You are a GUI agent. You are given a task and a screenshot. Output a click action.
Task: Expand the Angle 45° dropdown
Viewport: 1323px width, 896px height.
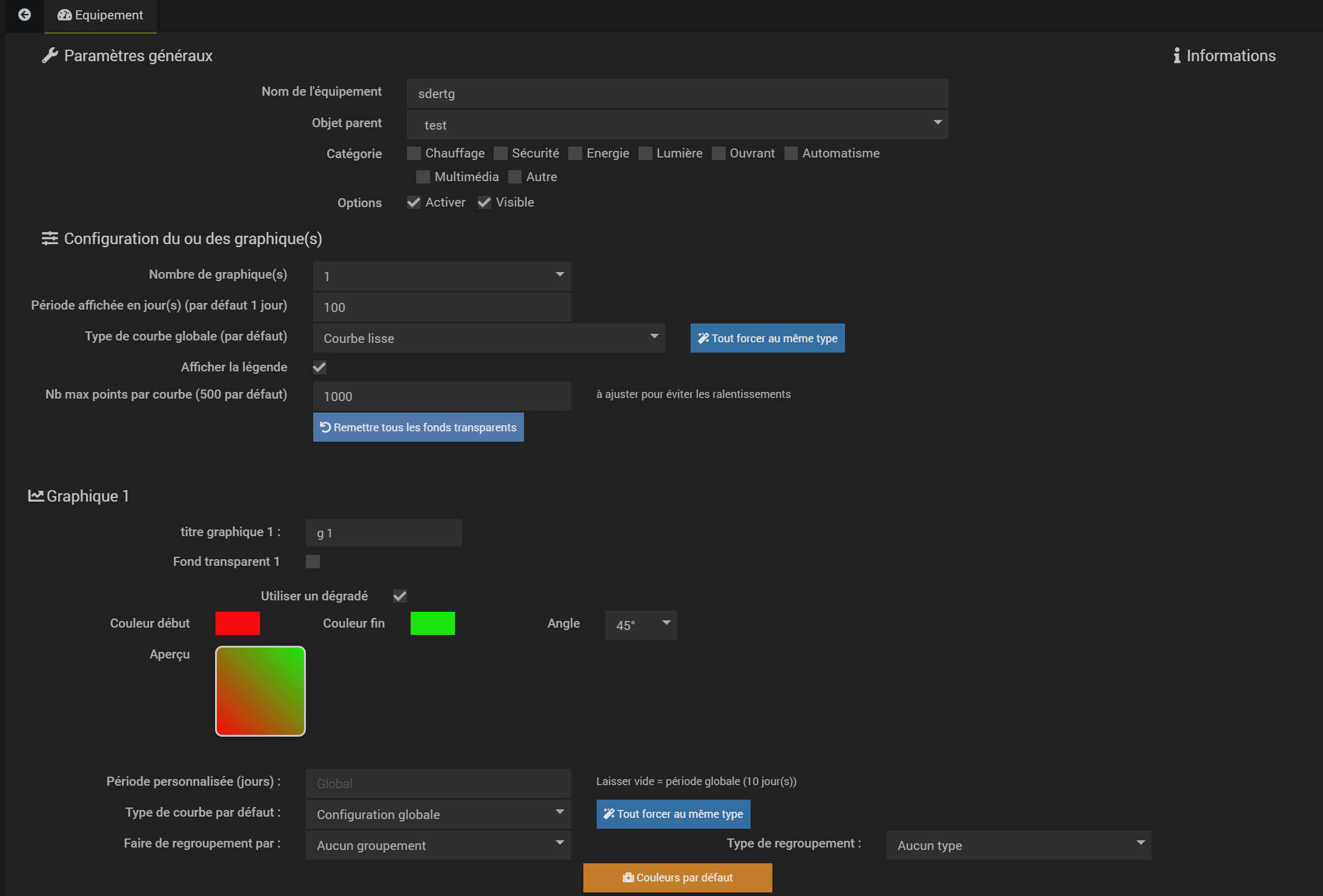[641, 625]
